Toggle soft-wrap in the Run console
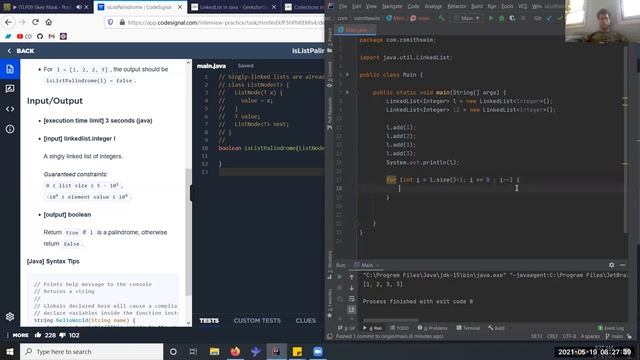The height and width of the screenshot is (360, 640). click(x=351, y=299)
